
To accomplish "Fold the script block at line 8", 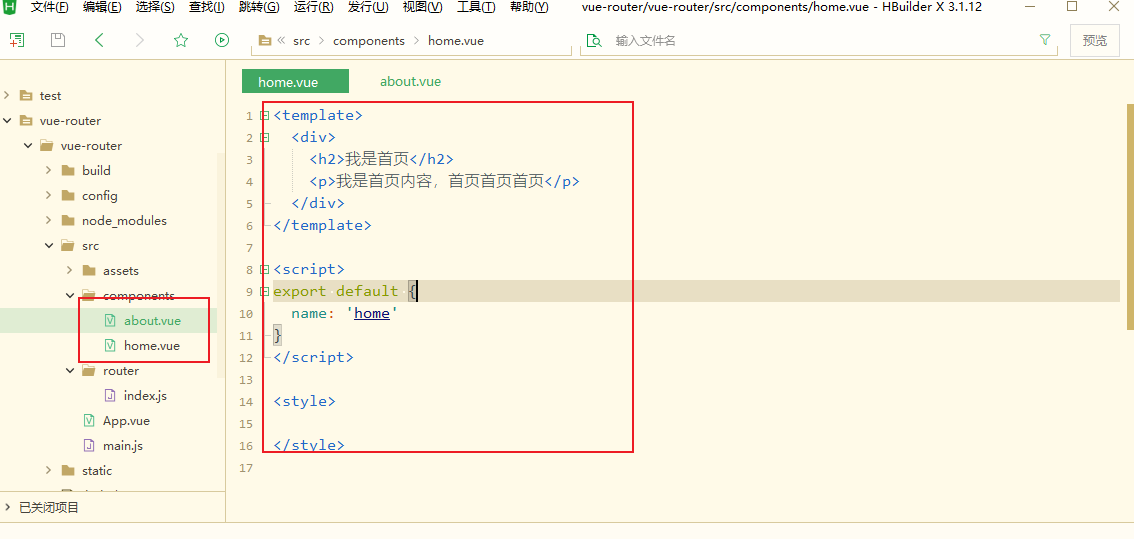I will 265,269.
